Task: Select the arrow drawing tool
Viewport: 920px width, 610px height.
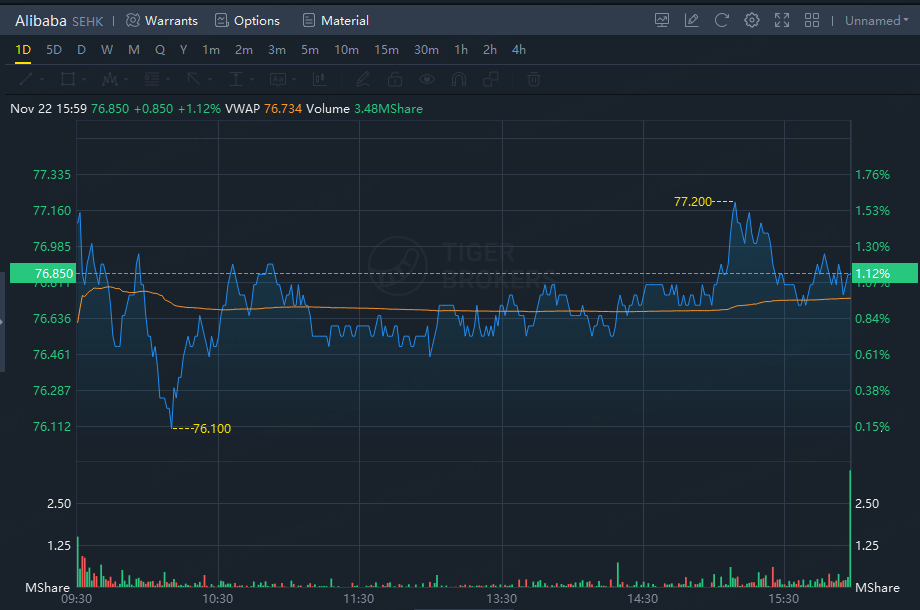Action: 194,79
